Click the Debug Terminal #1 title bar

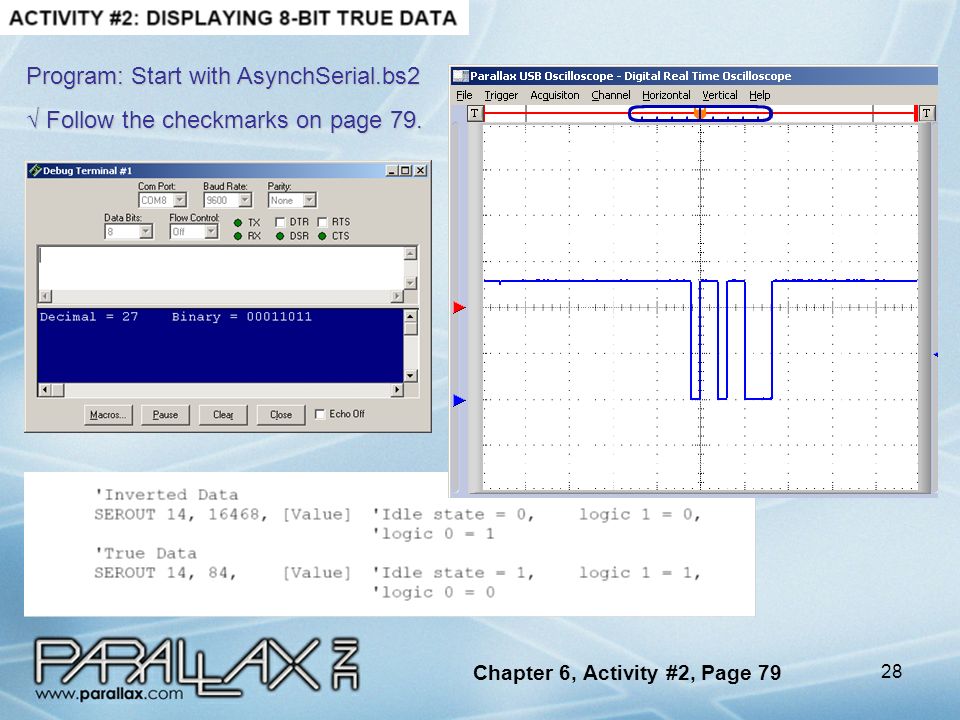point(227,170)
